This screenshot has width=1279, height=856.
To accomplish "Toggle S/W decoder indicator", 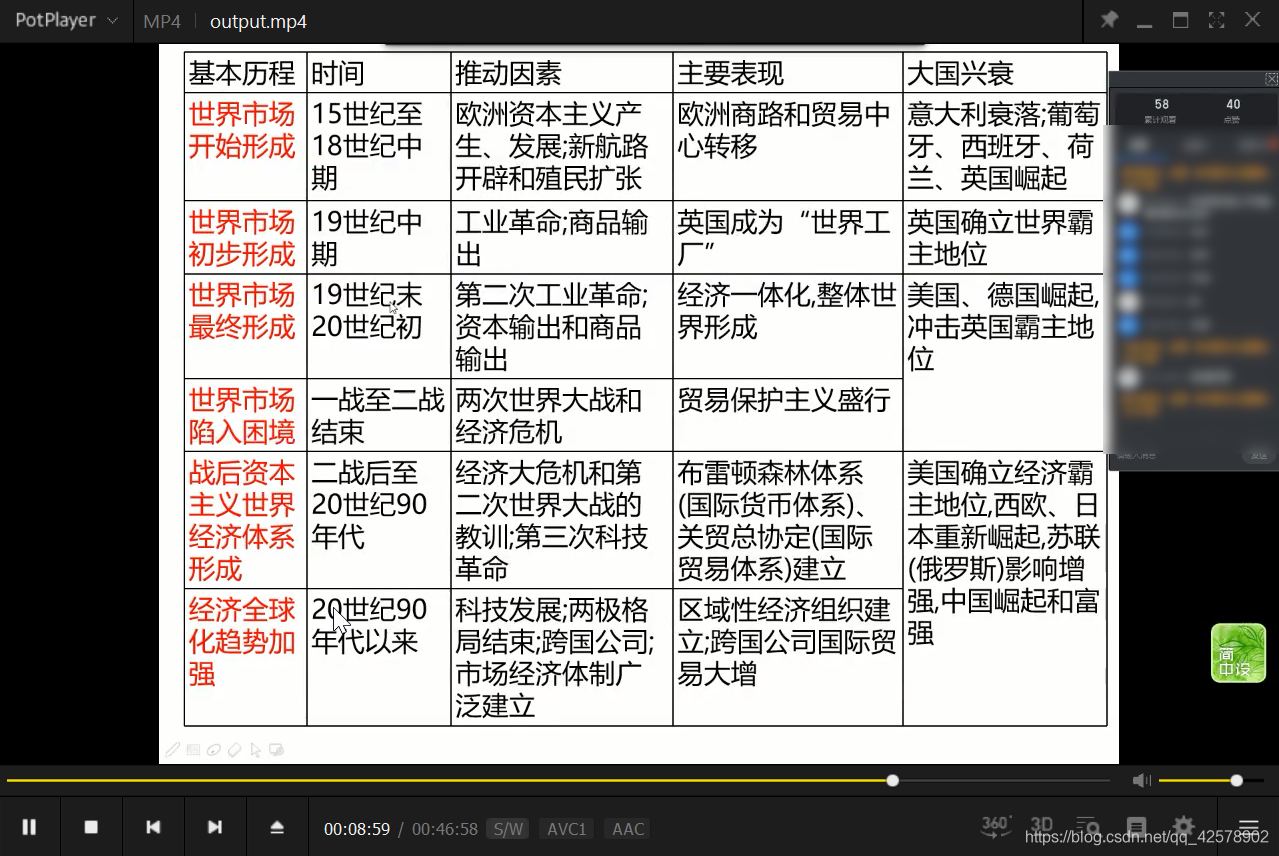I will click(508, 829).
